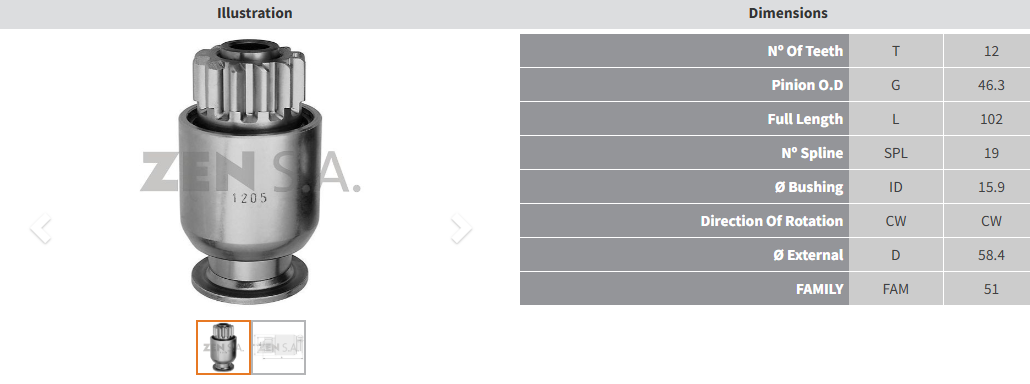
Task: Click the Direction Of Rotation label
Action: point(772,221)
